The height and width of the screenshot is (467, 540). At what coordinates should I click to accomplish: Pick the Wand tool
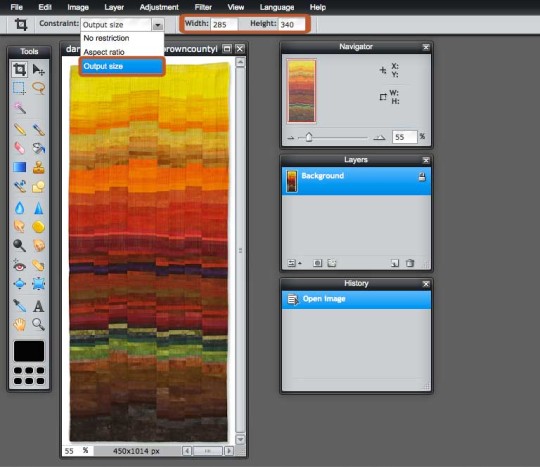click(20, 108)
